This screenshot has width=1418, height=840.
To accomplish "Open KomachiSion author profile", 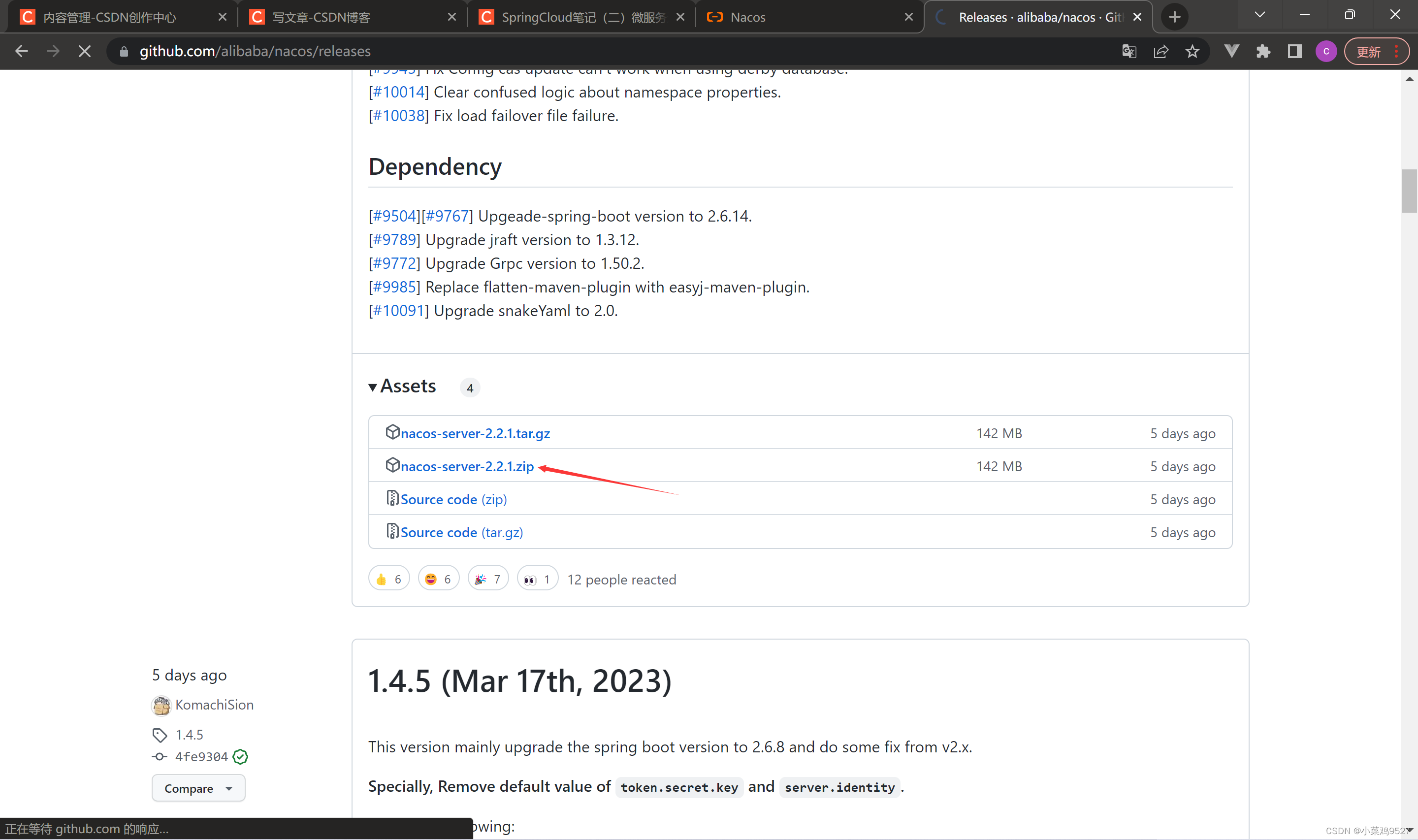I will coord(214,705).
